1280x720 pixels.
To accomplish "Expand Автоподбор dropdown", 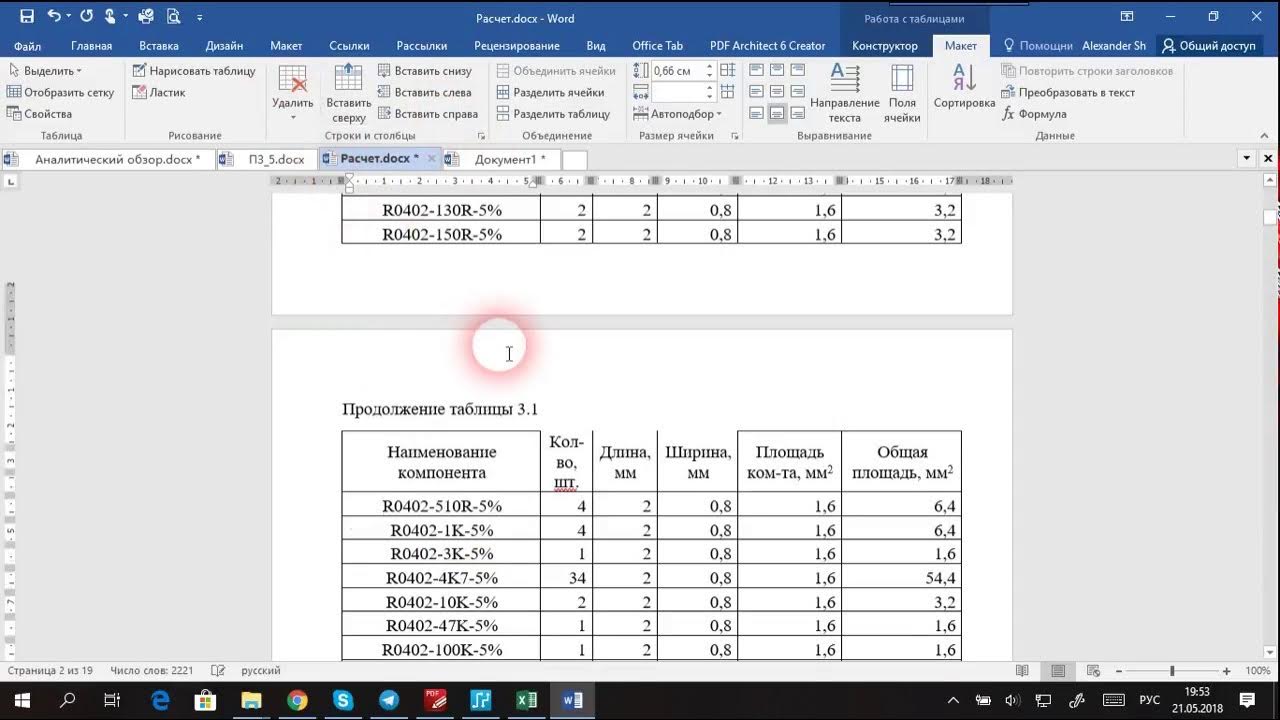I will click(x=678, y=114).
